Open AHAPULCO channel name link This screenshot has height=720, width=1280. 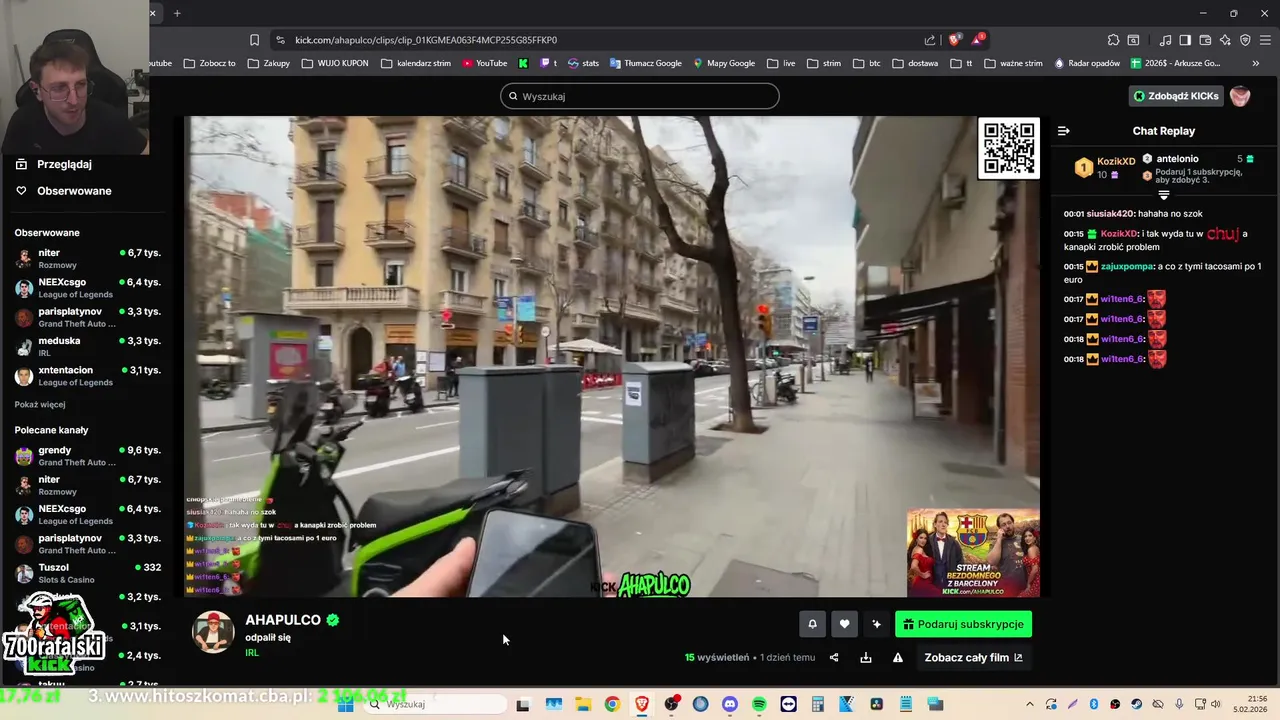(283, 620)
